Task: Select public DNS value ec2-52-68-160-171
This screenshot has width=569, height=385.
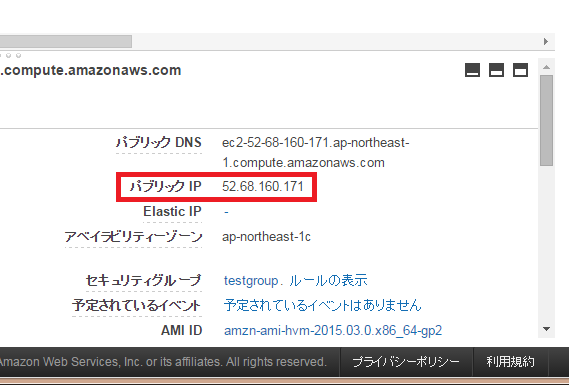Action: (x=315, y=152)
